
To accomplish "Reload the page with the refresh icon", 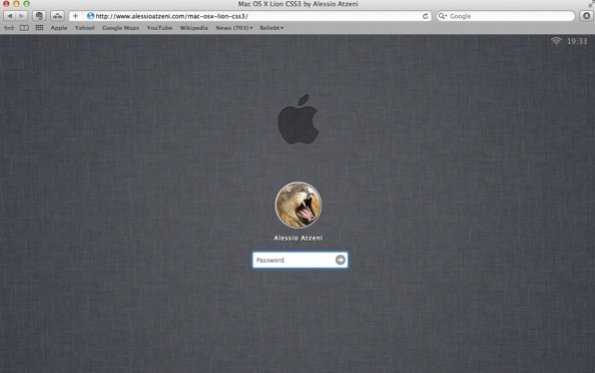I will pos(425,16).
